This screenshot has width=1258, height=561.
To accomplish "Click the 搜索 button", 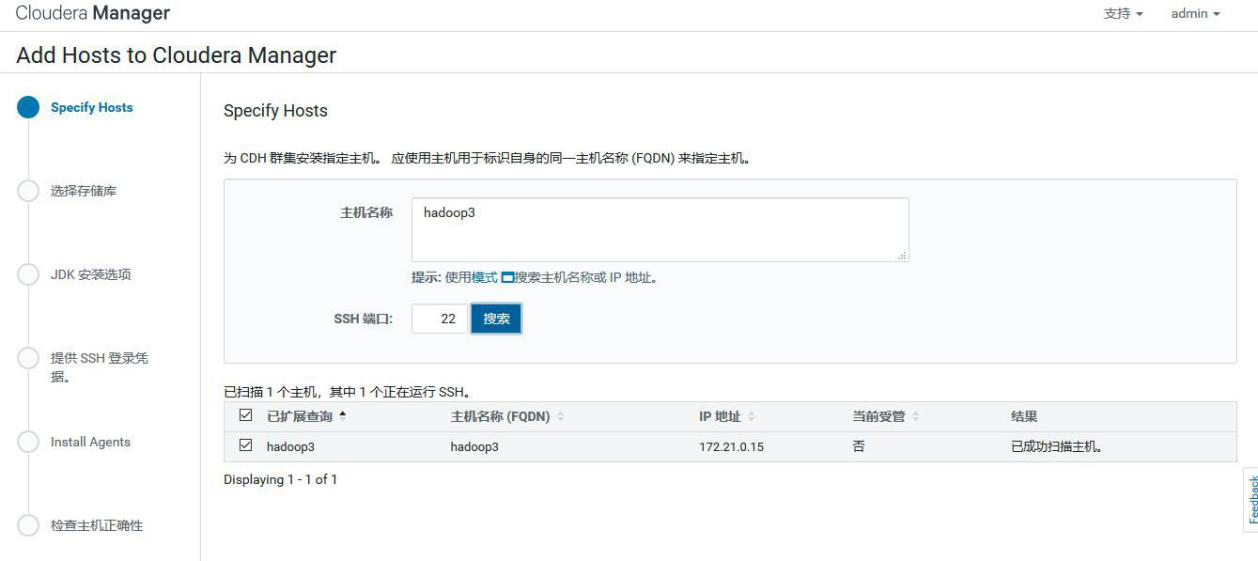I will click(x=497, y=319).
